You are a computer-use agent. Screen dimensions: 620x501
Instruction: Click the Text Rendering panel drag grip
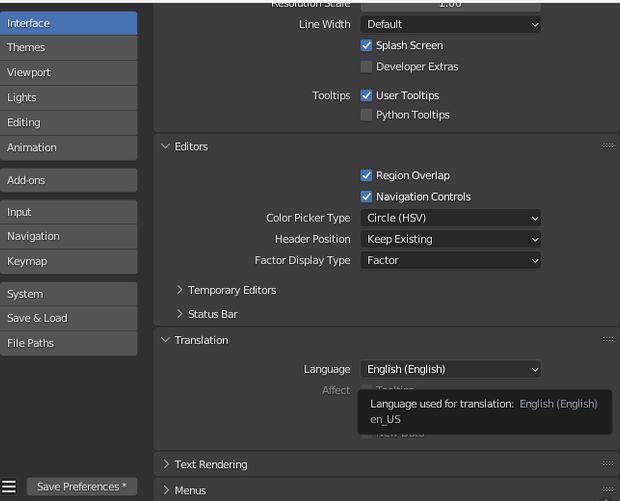[607, 464]
